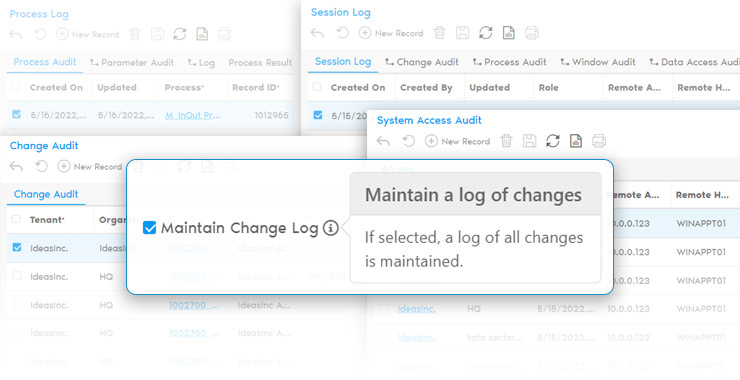Uncheck the Maintain Change Log checkbox
Screen dimensions: 740x380
click(x=150, y=228)
